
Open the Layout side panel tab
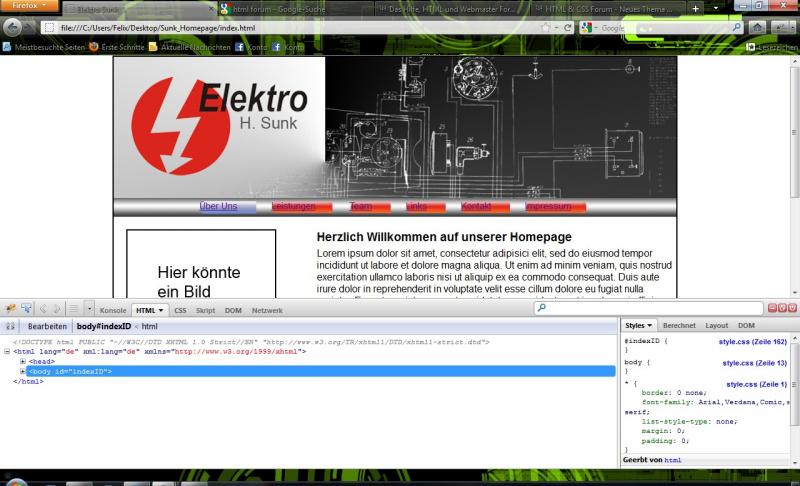pos(716,326)
